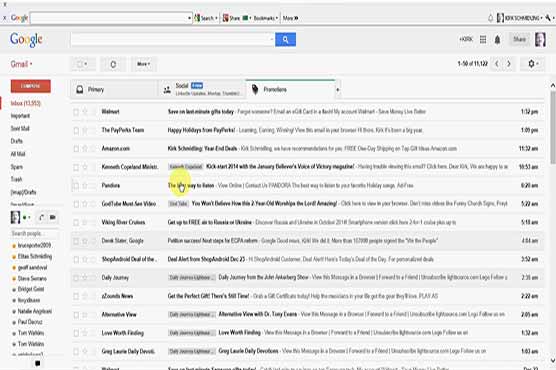Open the Pandora email row subject
Screen dimensions: 556x370
click(x=191, y=186)
